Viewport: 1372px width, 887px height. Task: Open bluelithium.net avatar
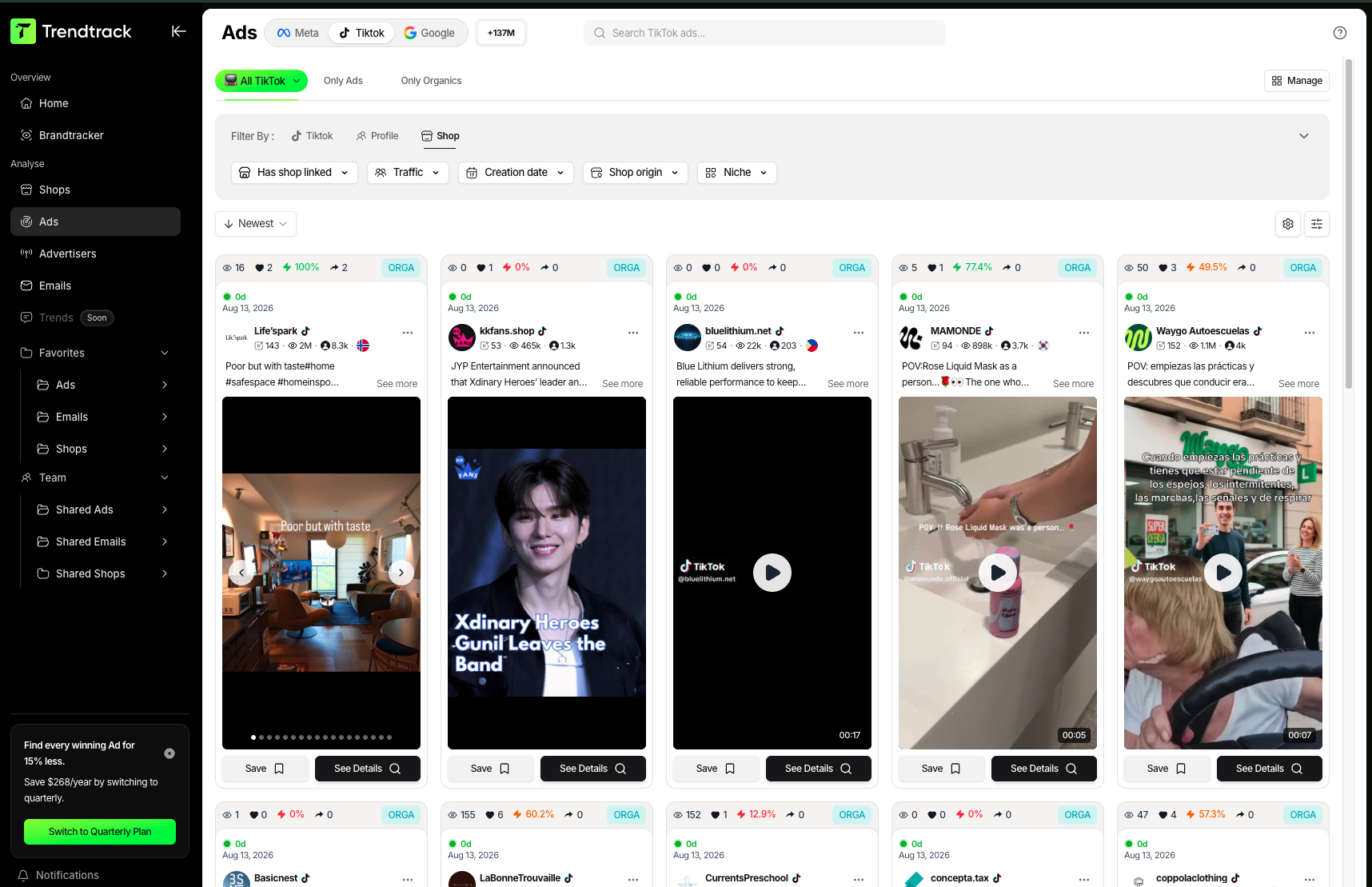point(688,338)
